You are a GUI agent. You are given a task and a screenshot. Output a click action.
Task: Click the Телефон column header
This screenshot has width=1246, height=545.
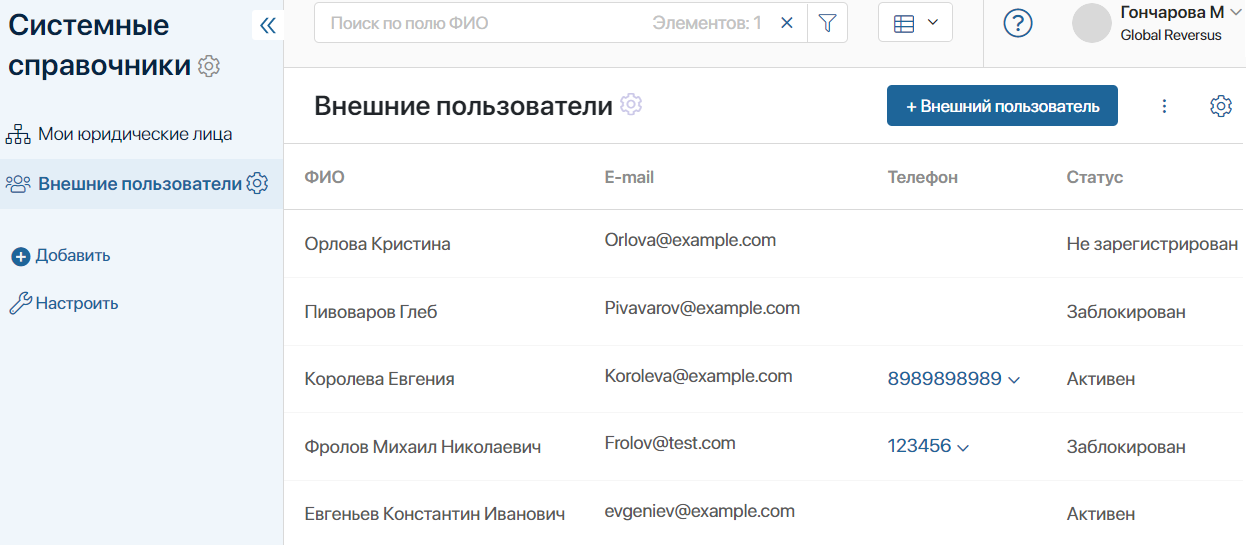(x=923, y=177)
